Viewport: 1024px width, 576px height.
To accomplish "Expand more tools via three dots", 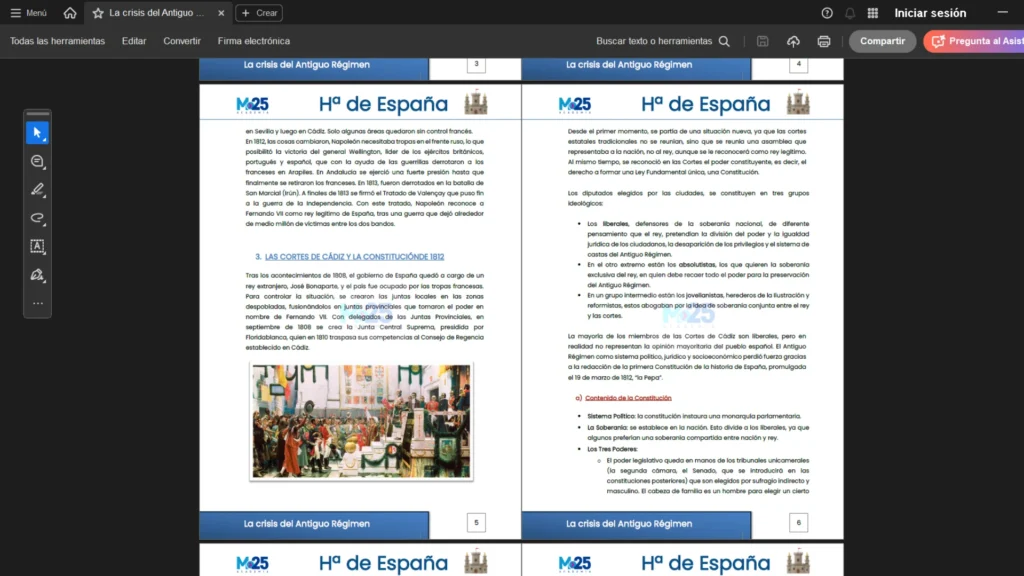I will point(37,303).
